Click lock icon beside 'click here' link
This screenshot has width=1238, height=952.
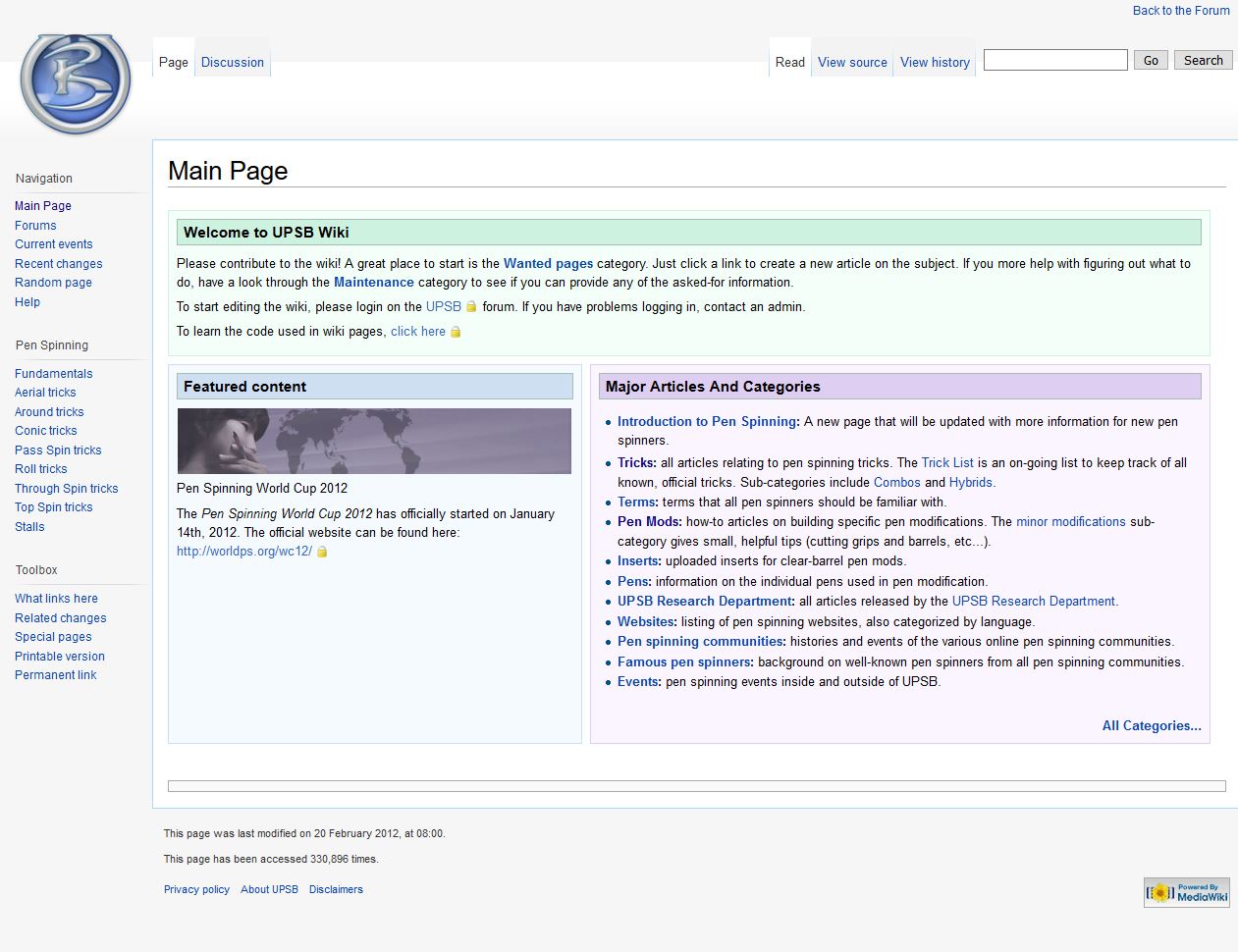click(456, 332)
